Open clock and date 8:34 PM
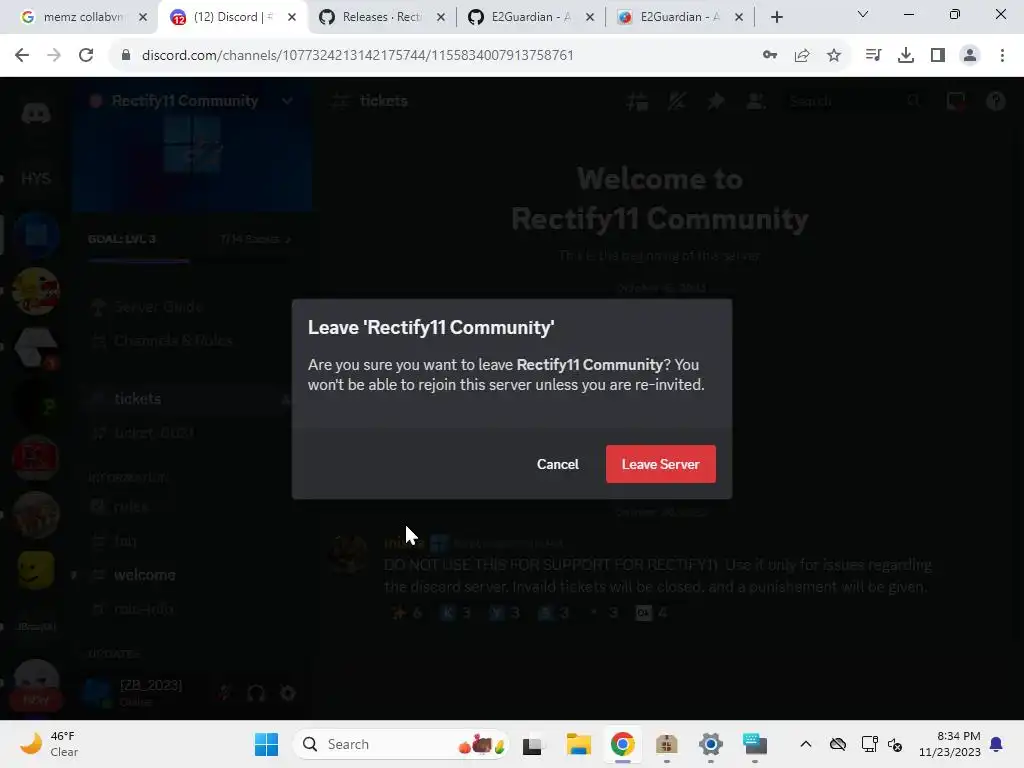 950,744
